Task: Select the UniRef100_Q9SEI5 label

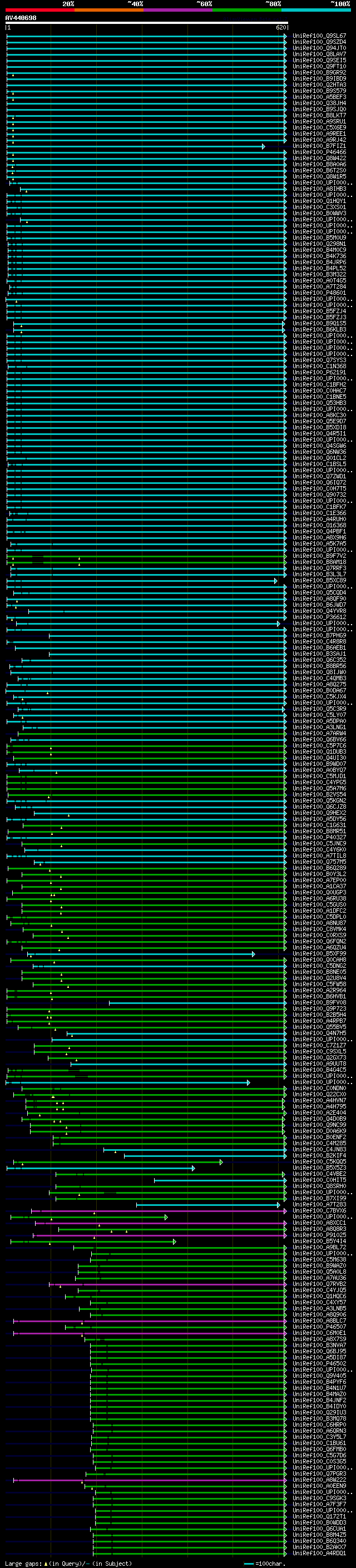Action: pos(319,60)
